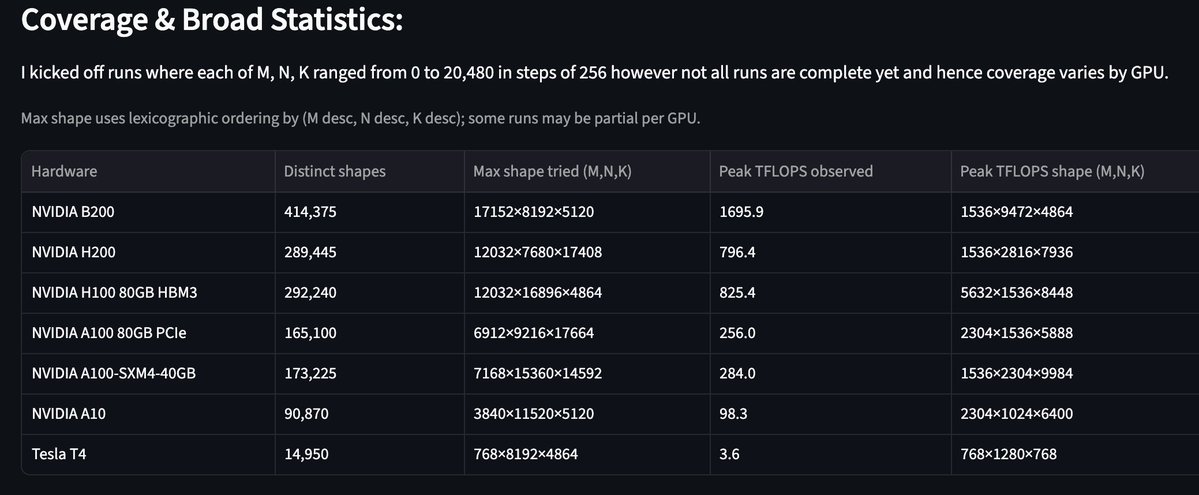Click the 768×1280×768 peak shape cell

[x=1008, y=454]
